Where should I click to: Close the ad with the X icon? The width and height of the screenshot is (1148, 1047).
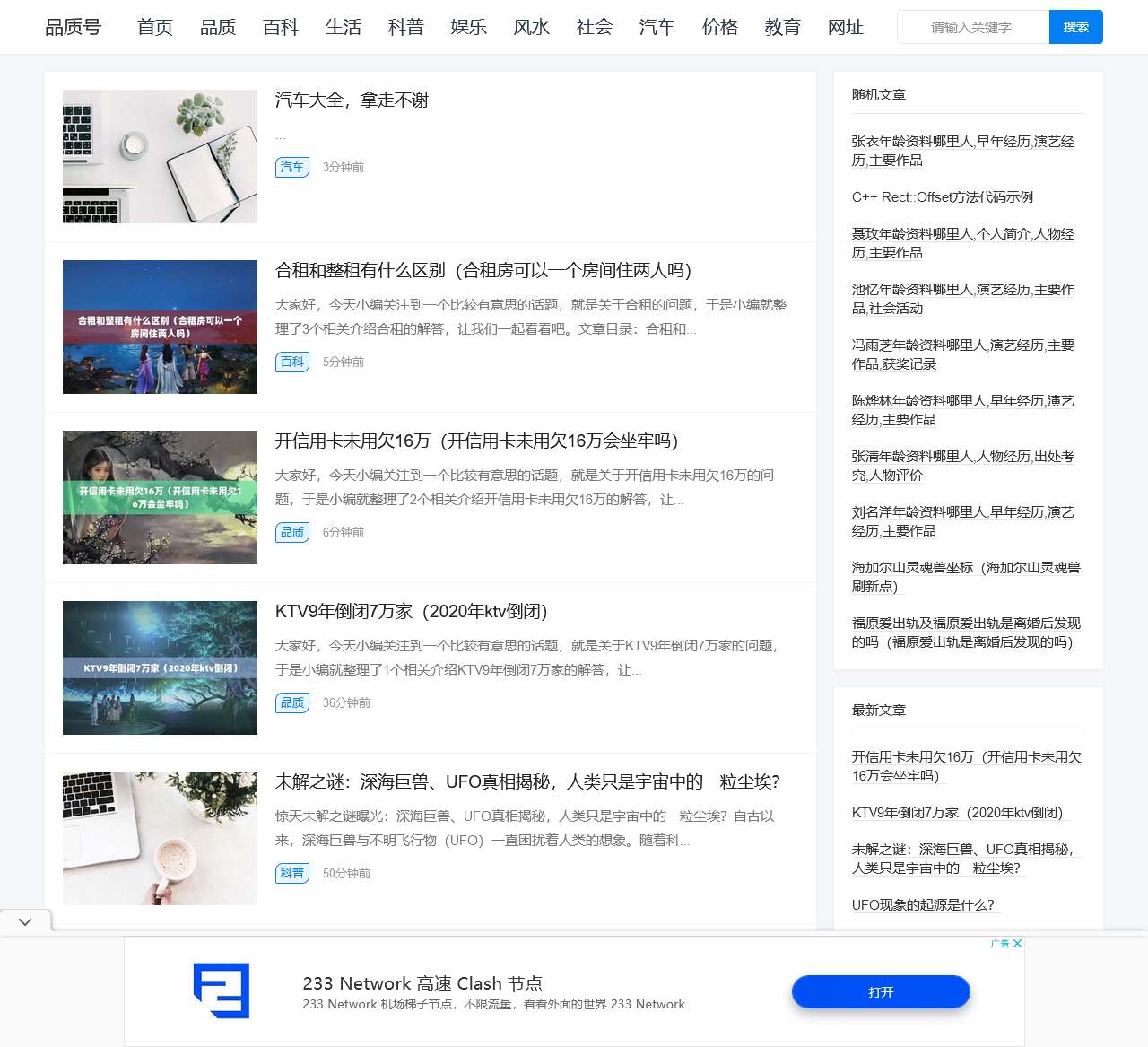coord(1017,944)
